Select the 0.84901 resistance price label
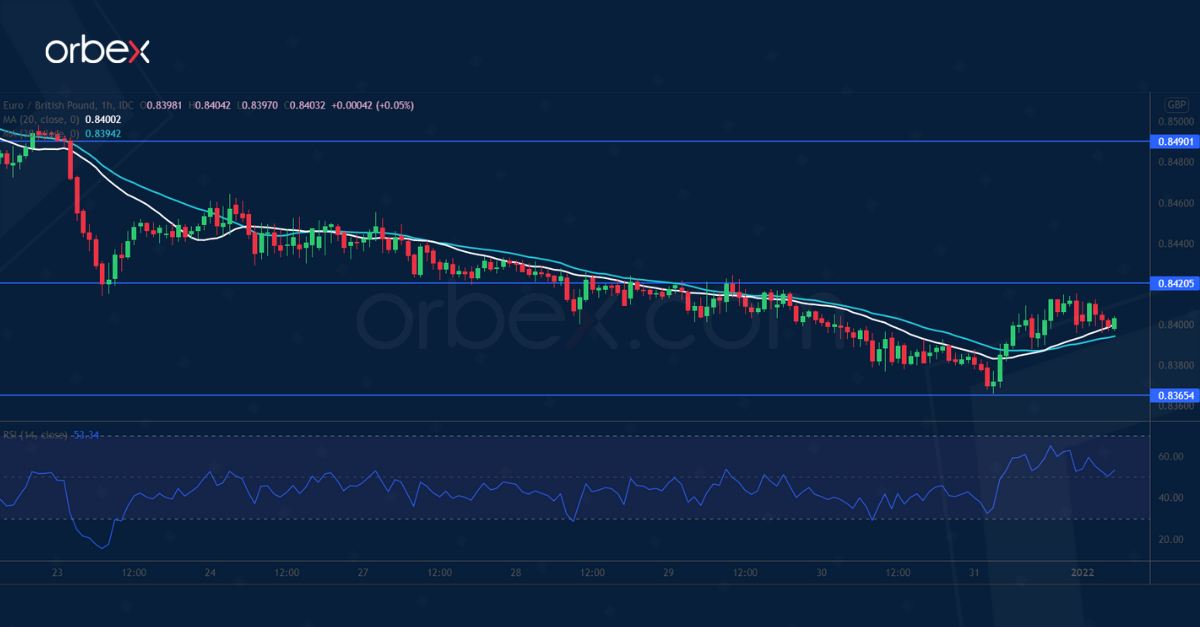This screenshot has width=1200, height=627. [1178, 143]
